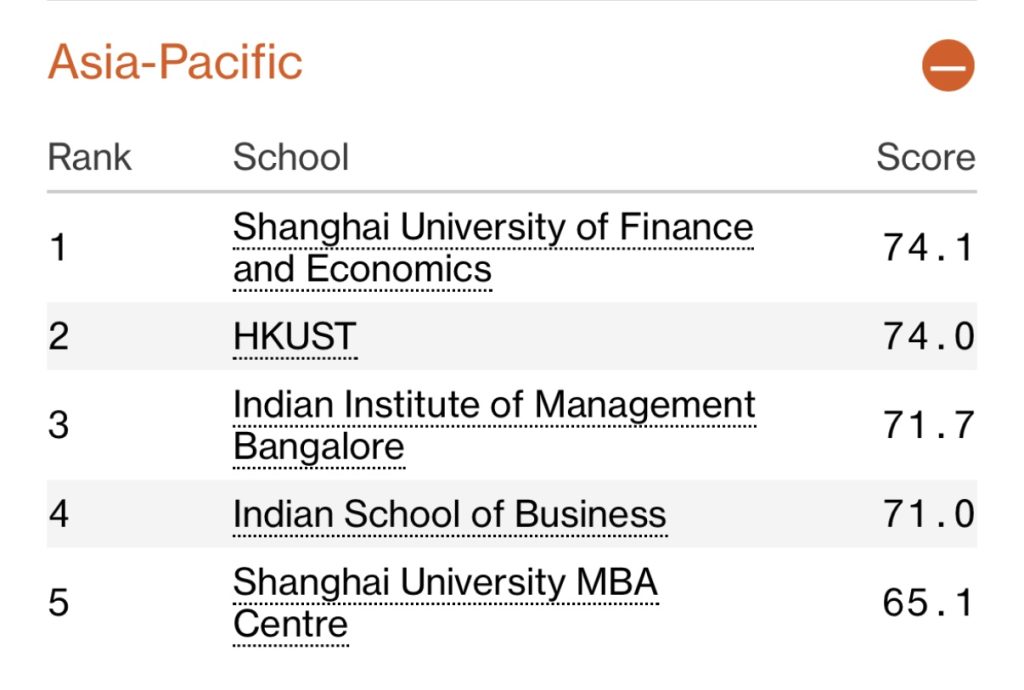Click the Asia-Pacific region heading
The image size is (1024, 690).
(x=175, y=63)
